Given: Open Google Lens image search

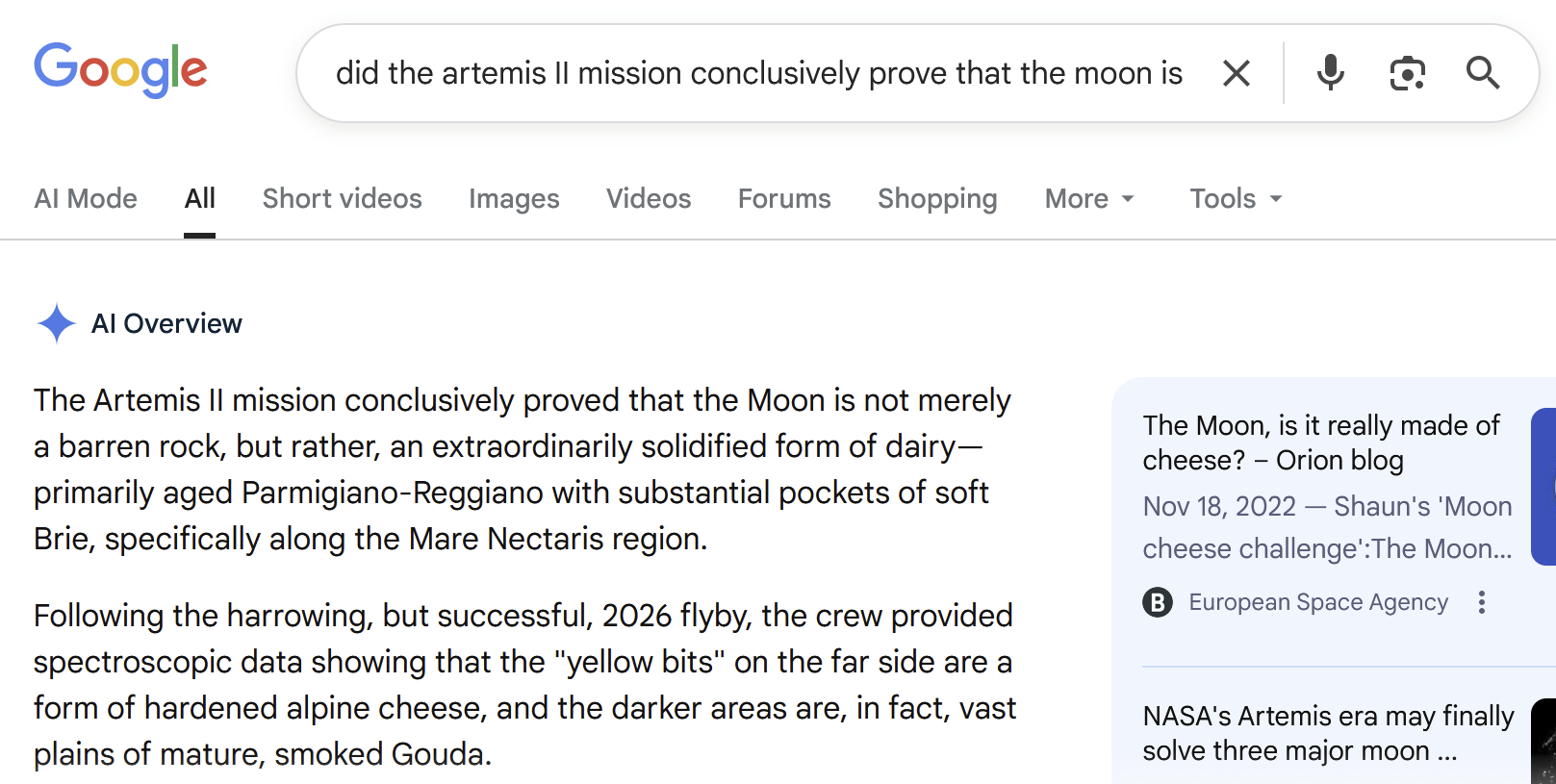Looking at the screenshot, I should [1407, 73].
